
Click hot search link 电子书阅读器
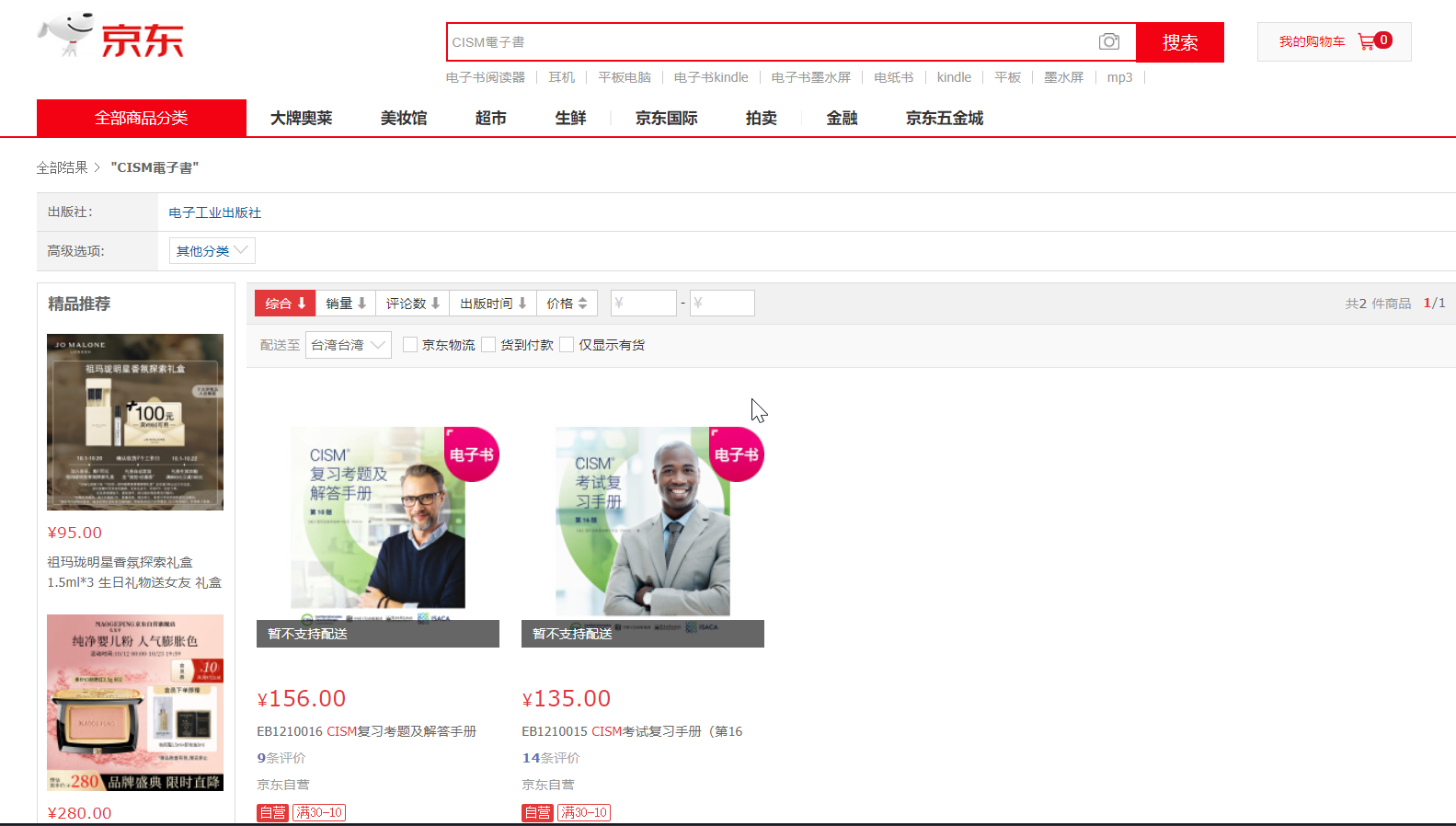pos(486,77)
